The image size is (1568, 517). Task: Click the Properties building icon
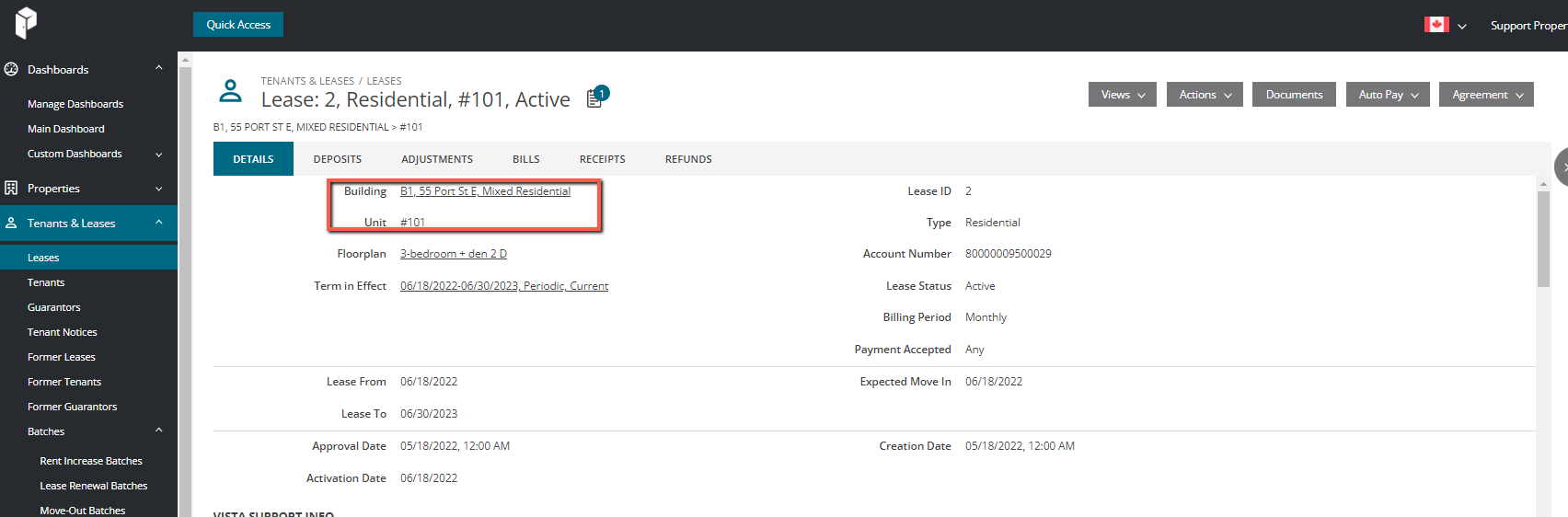[x=11, y=188]
